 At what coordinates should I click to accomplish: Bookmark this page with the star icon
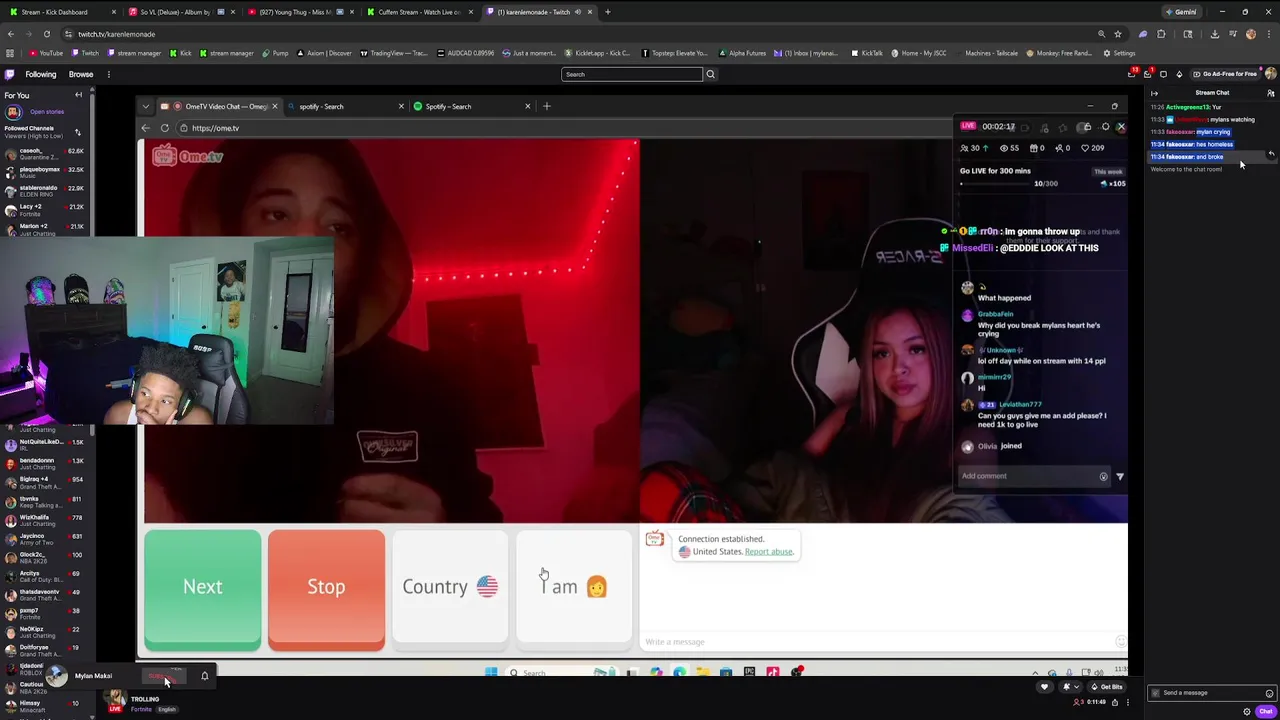pos(1118,34)
